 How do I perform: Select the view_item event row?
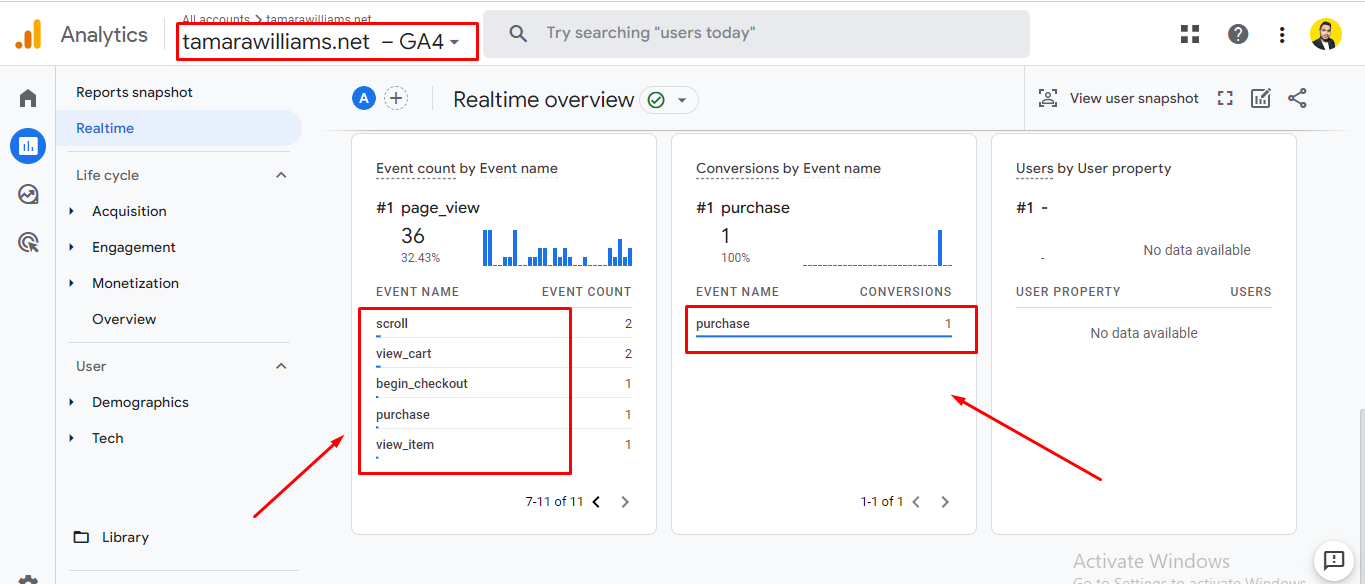tap(504, 444)
